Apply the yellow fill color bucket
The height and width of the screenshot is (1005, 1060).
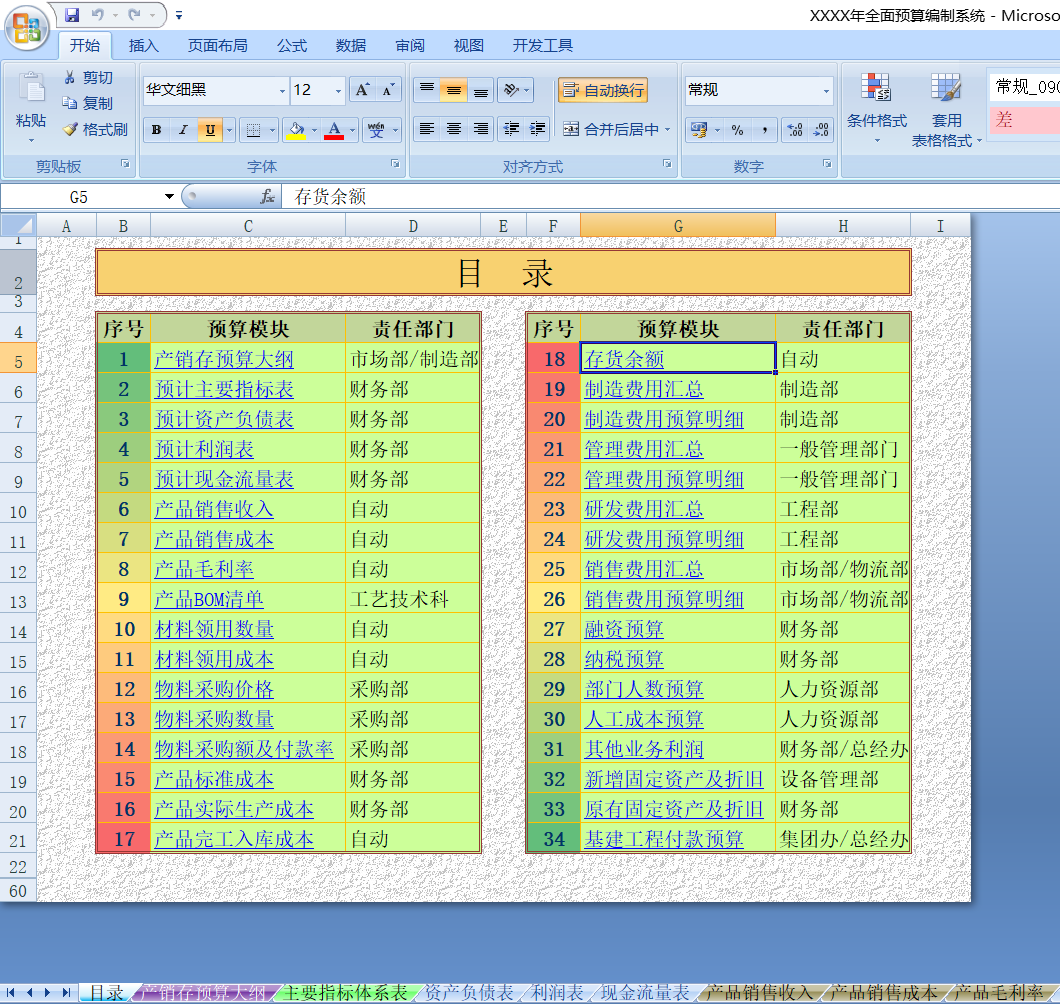[x=296, y=130]
